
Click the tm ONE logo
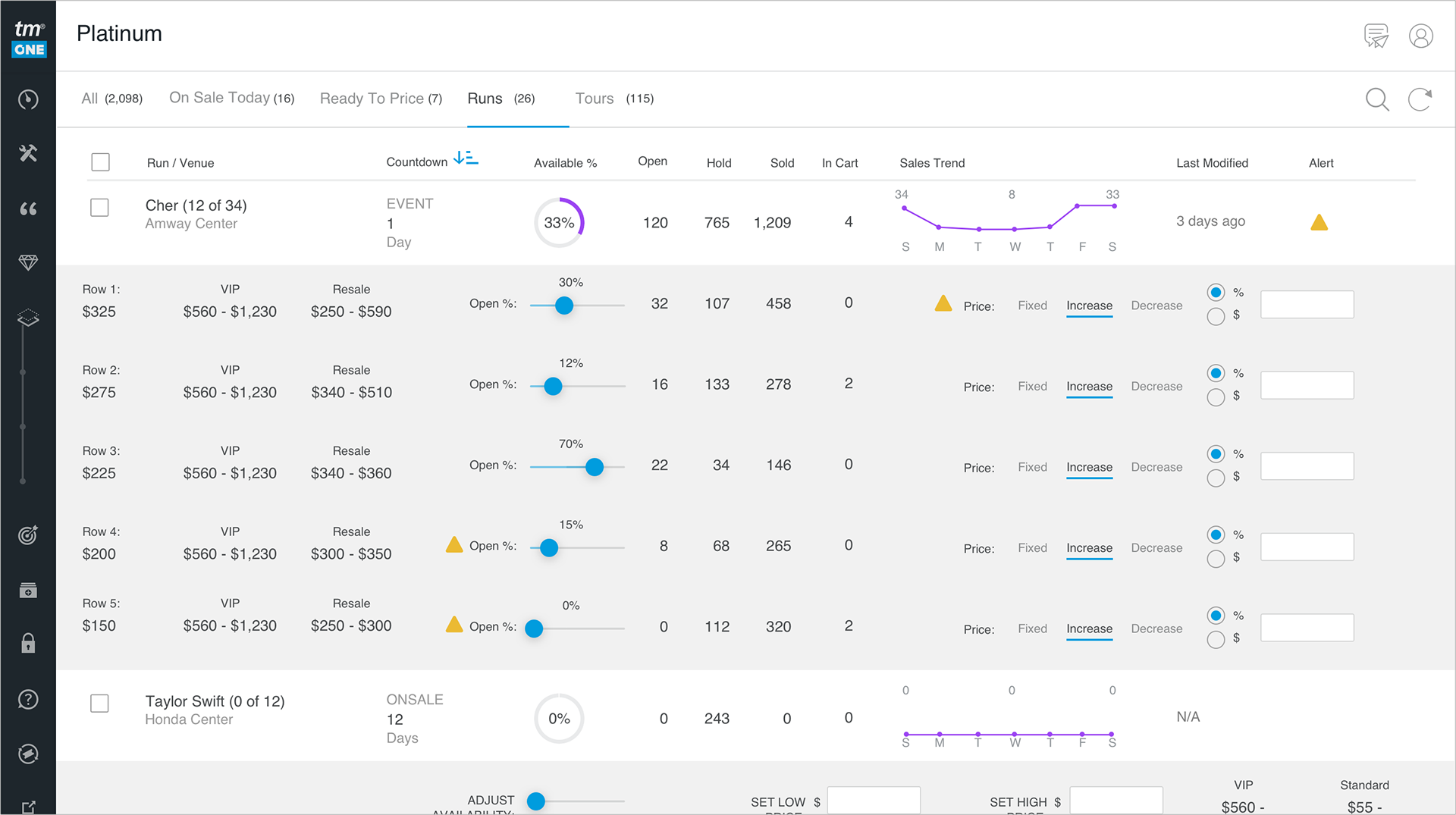(30, 39)
